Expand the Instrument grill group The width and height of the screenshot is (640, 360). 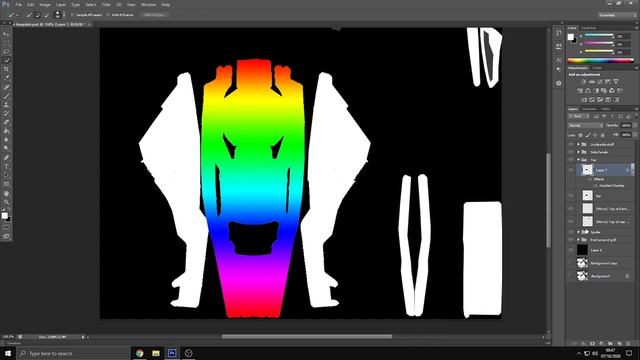coord(578,240)
